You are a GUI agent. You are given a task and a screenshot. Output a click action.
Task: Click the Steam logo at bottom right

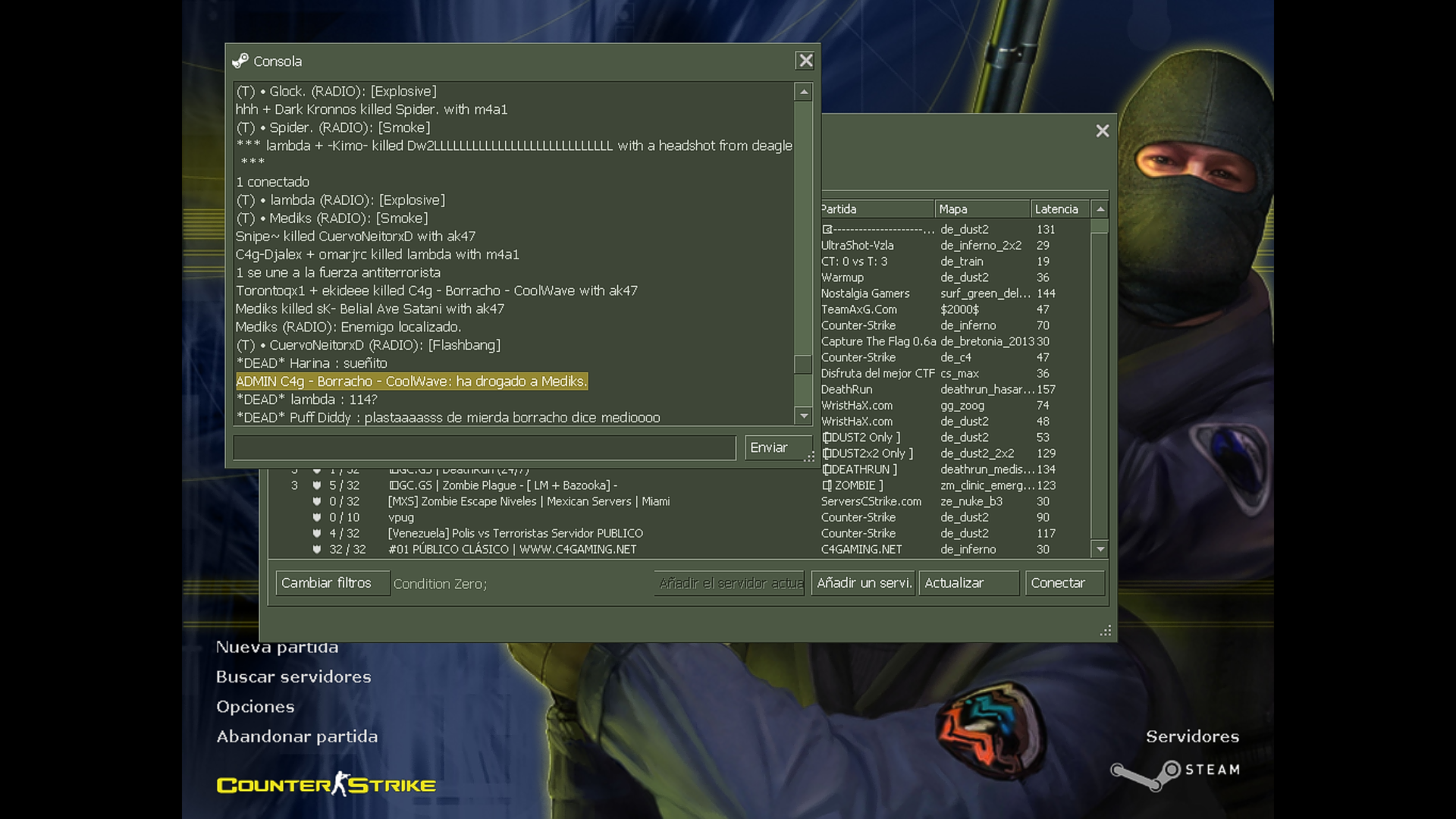pos(1175,773)
